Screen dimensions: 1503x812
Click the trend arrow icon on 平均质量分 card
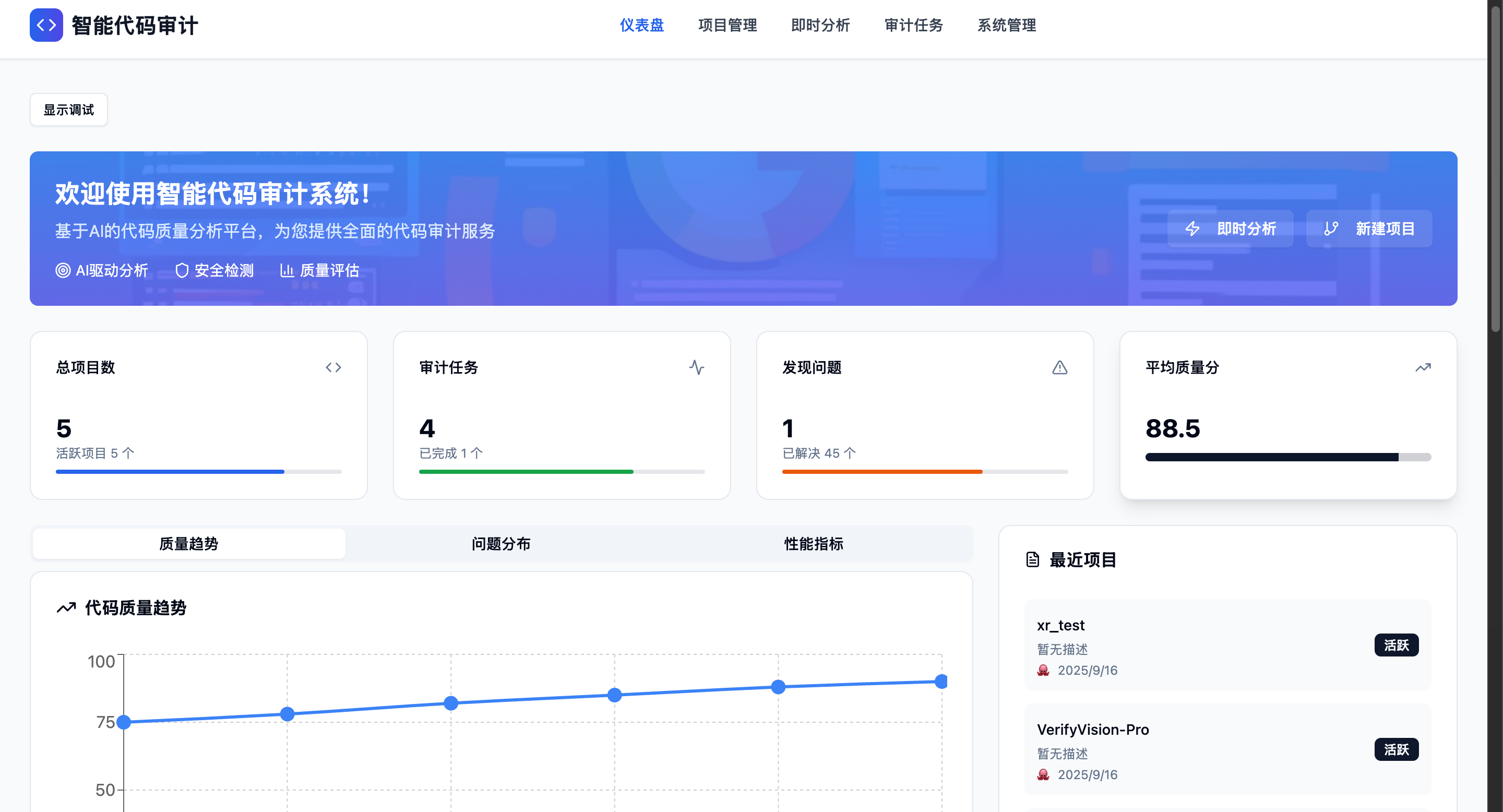click(1423, 367)
